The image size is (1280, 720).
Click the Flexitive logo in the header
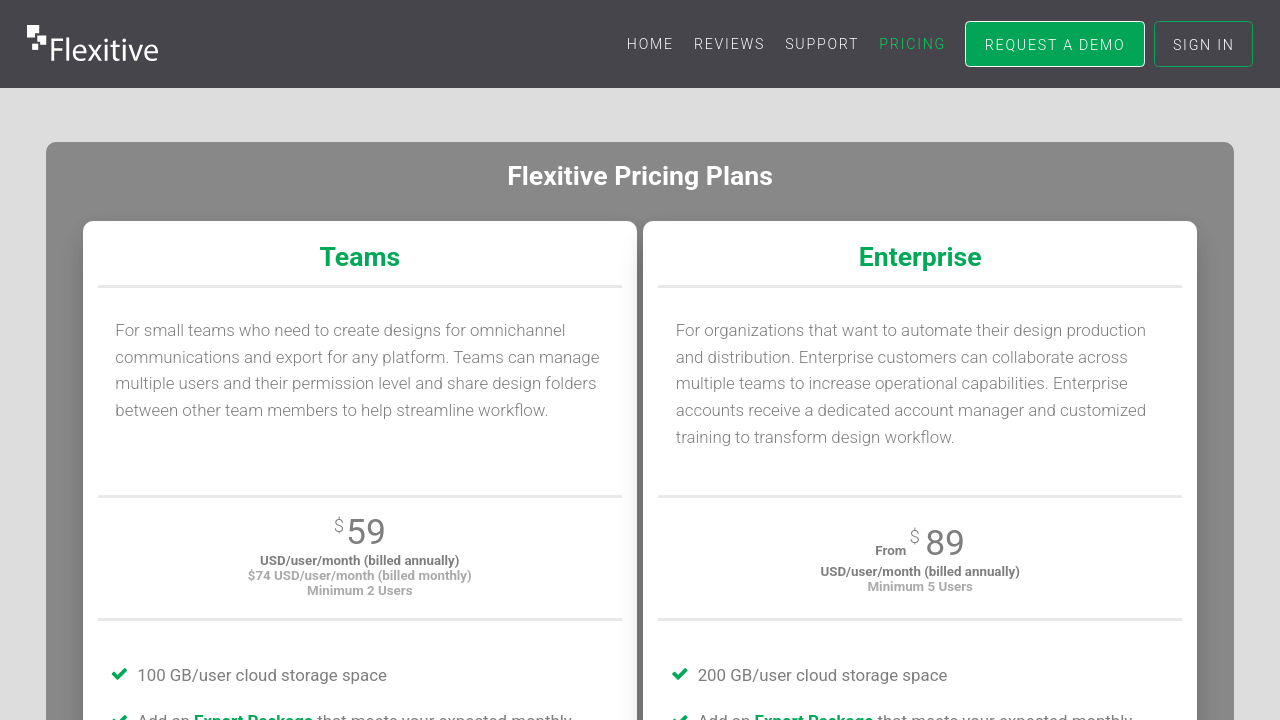click(x=93, y=44)
